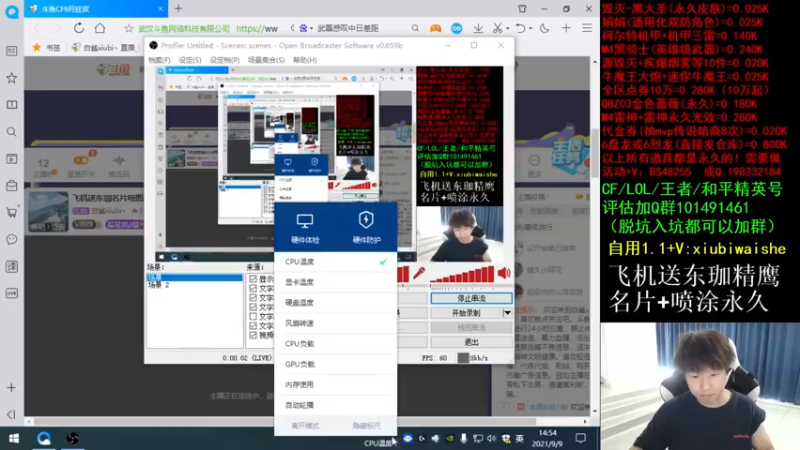Click the Windows Start button
The image size is (800, 450).
14,438
